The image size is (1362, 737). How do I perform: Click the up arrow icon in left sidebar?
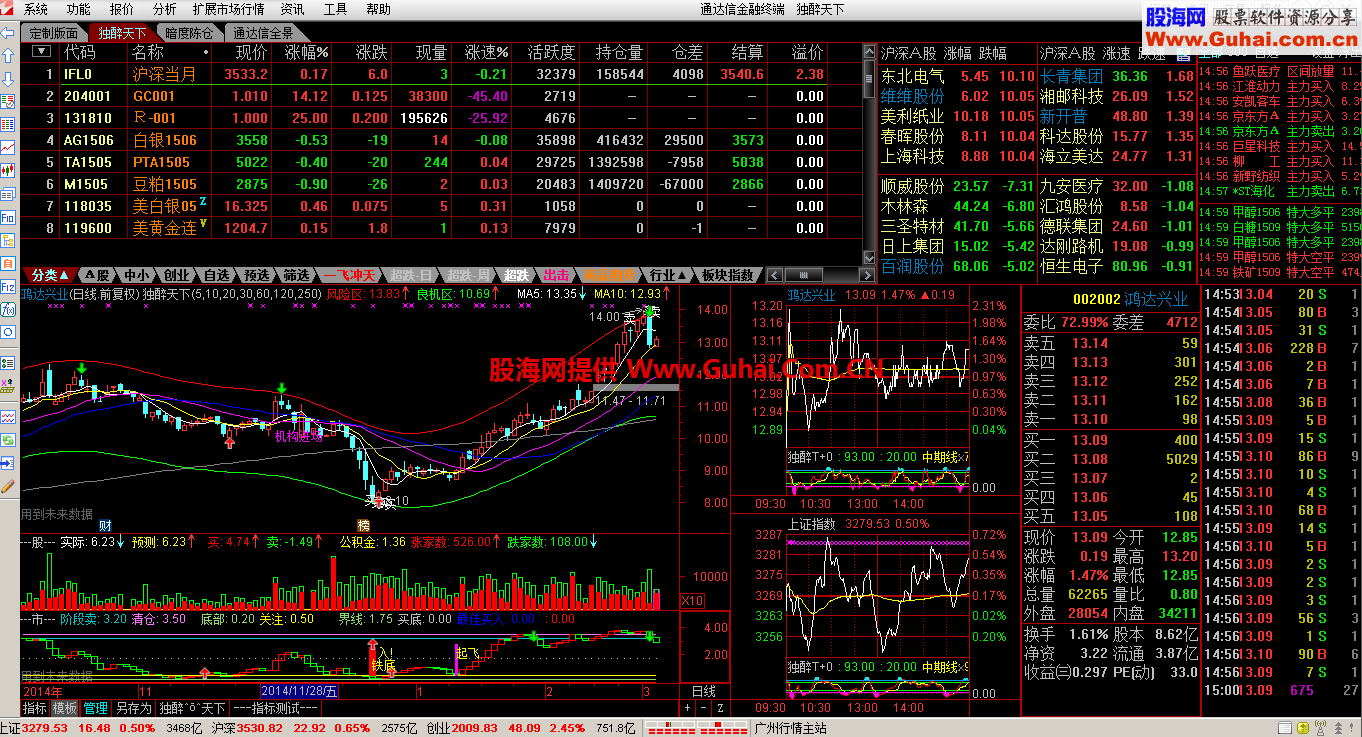8,57
